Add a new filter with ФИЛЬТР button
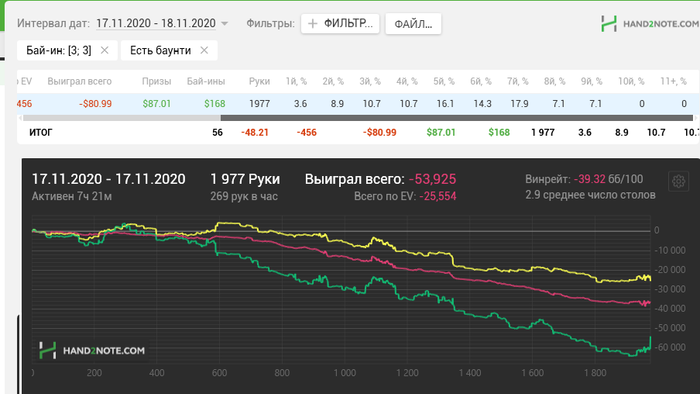700x394 pixels. [x=340, y=24]
